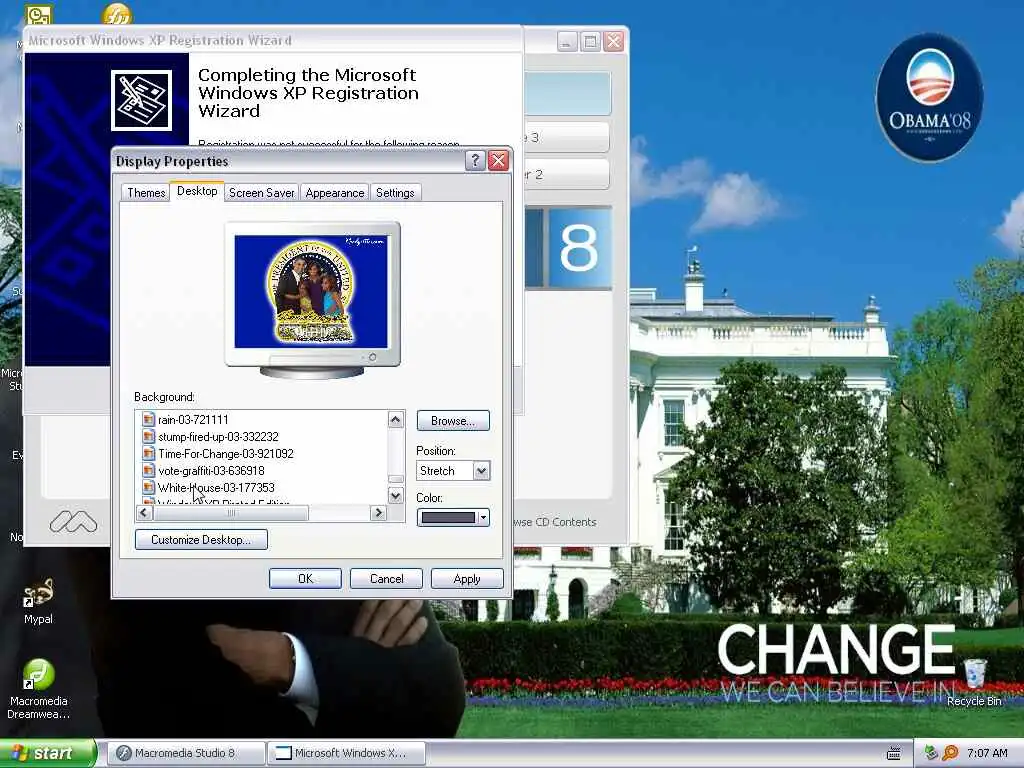Select rain-03-721111 background file icon
The image size is (1024, 768).
tap(148, 419)
